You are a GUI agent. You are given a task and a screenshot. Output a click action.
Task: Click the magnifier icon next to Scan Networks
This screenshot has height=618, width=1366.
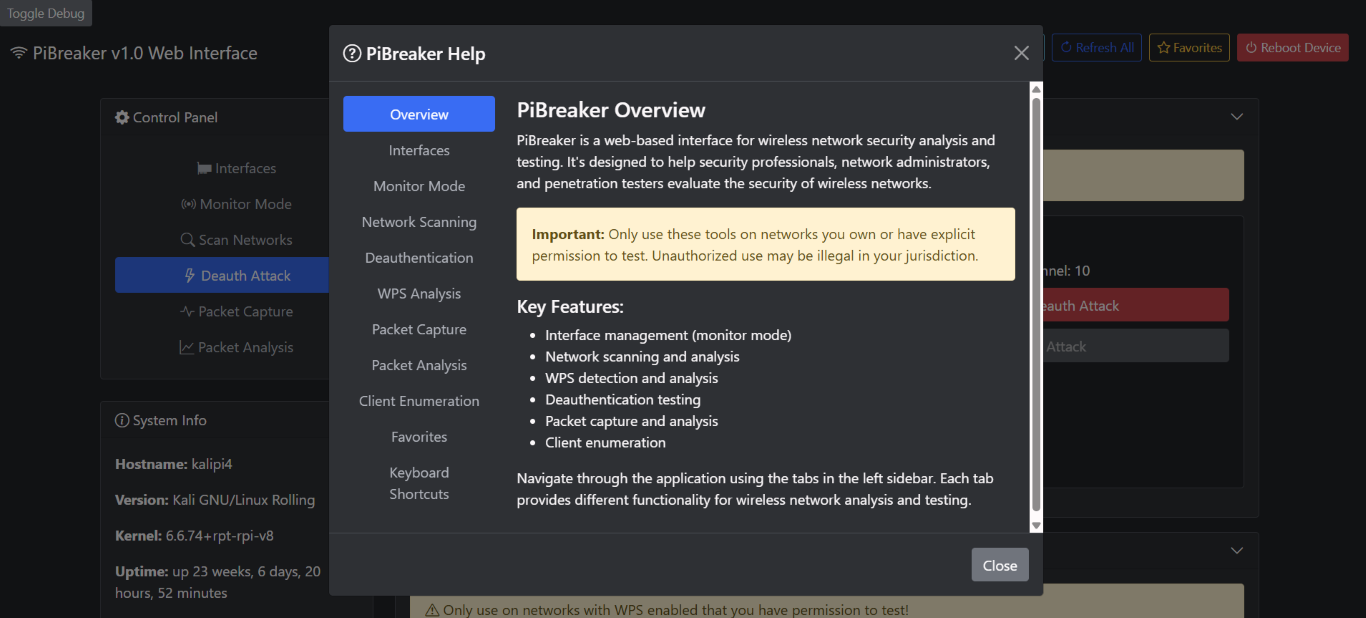tap(187, 240)
